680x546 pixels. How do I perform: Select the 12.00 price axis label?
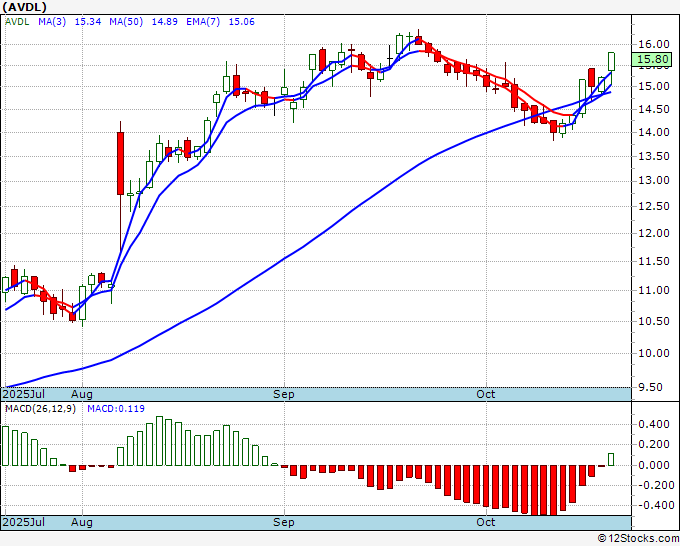(654, 233)
